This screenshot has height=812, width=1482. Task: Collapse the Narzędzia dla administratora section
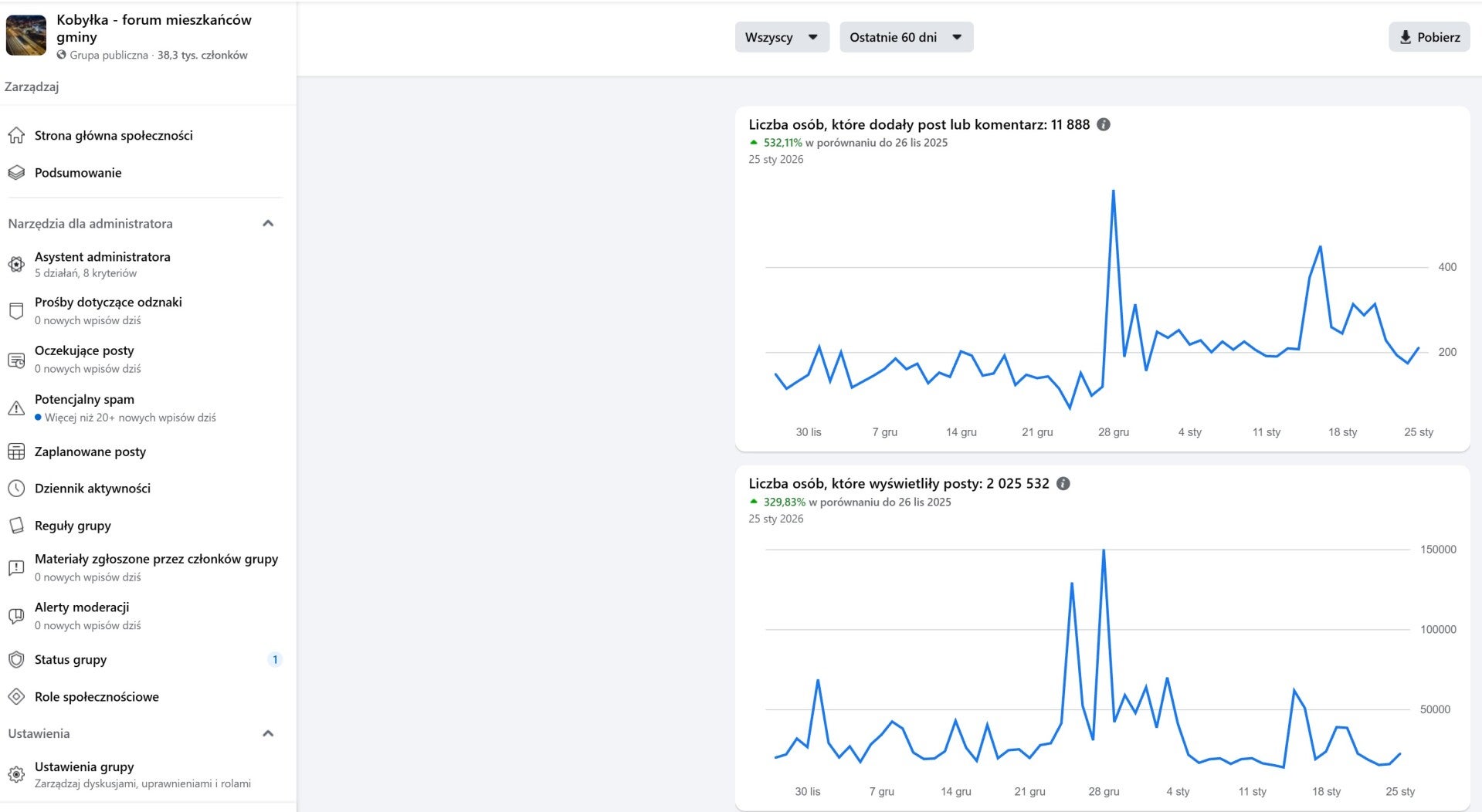click(x=268, y=224)
